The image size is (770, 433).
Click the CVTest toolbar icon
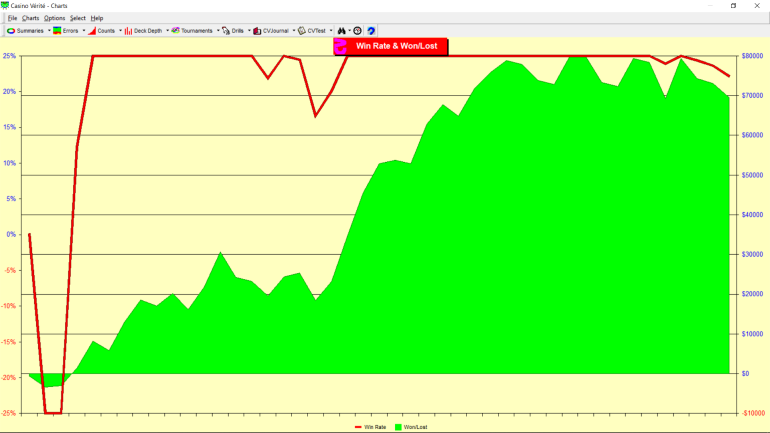click(302, 31)
